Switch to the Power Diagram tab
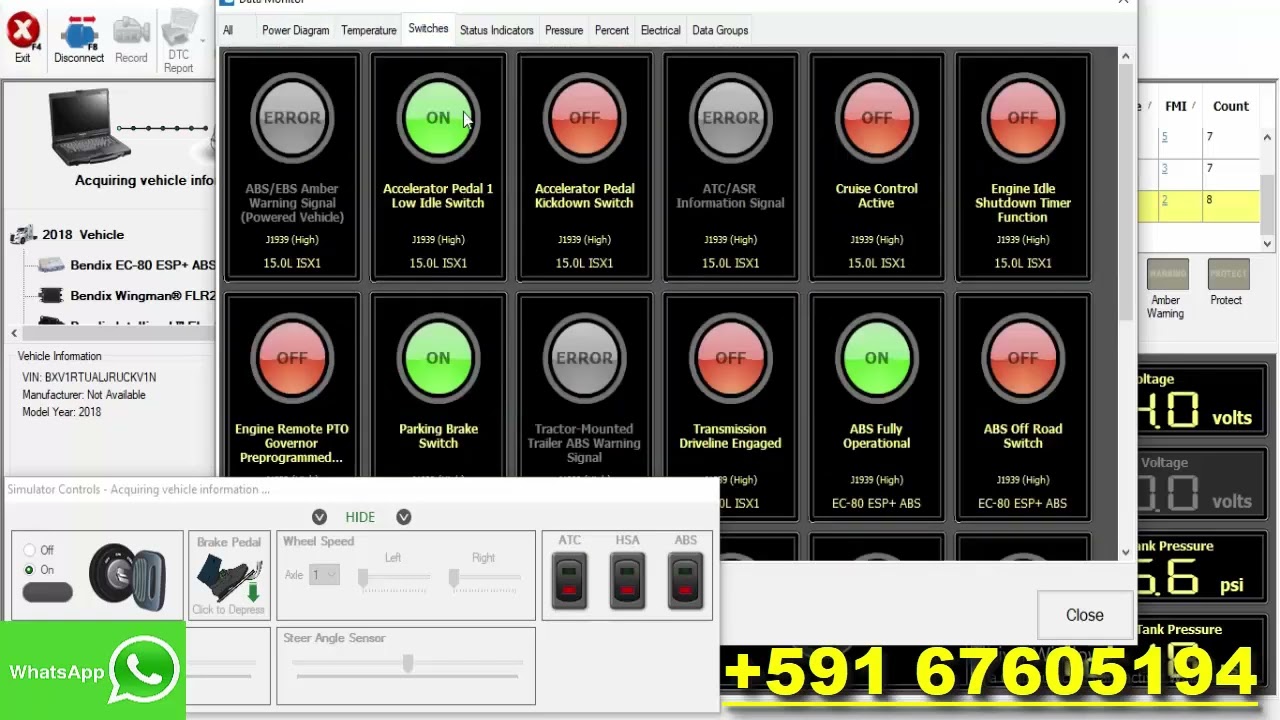This screenshot has width=1280, height=720. [295, 30]
